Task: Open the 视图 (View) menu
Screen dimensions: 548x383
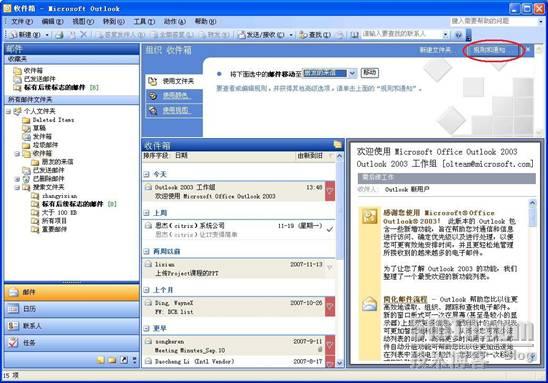Action: (83, 21)
